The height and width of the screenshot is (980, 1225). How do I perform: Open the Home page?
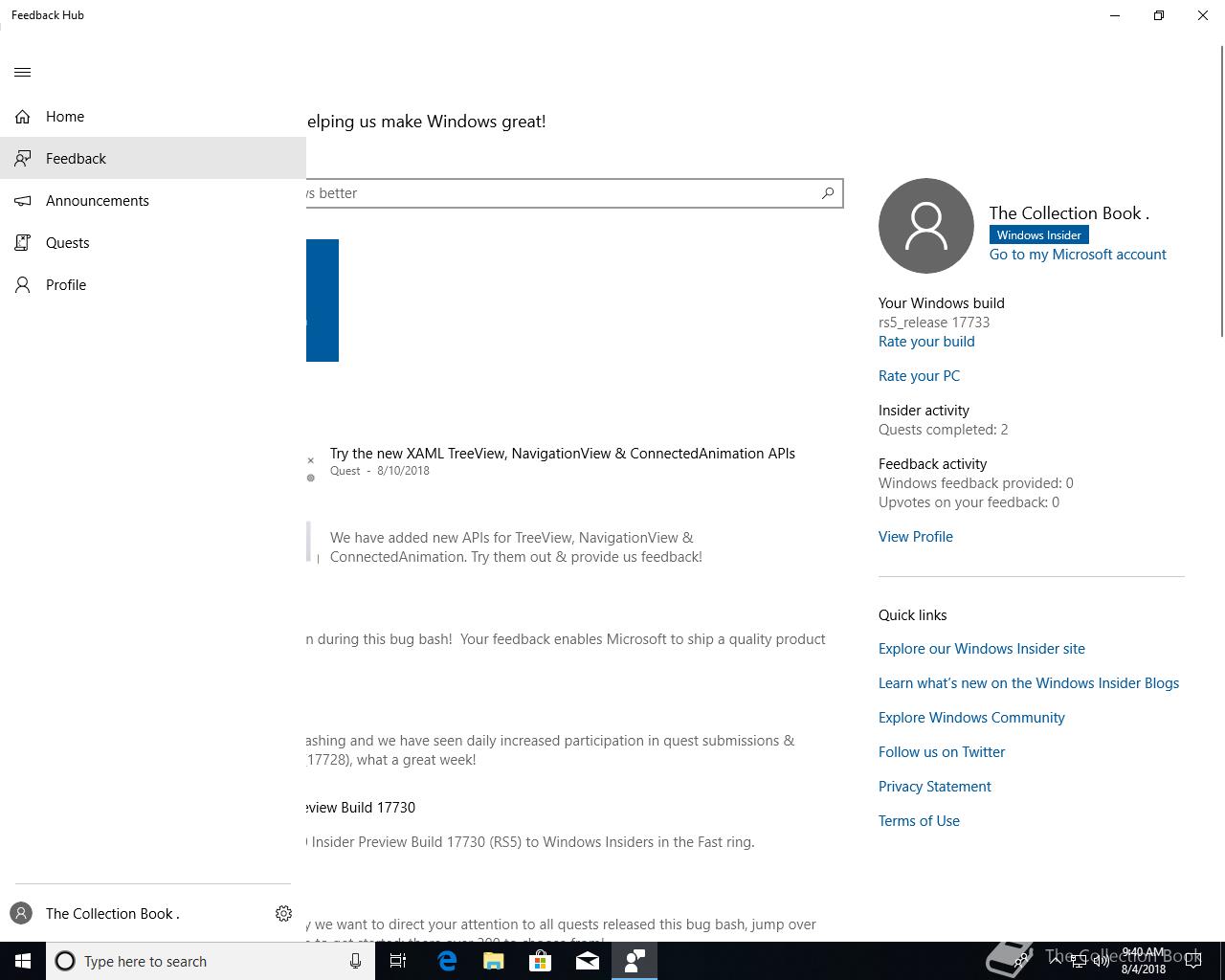153,117
